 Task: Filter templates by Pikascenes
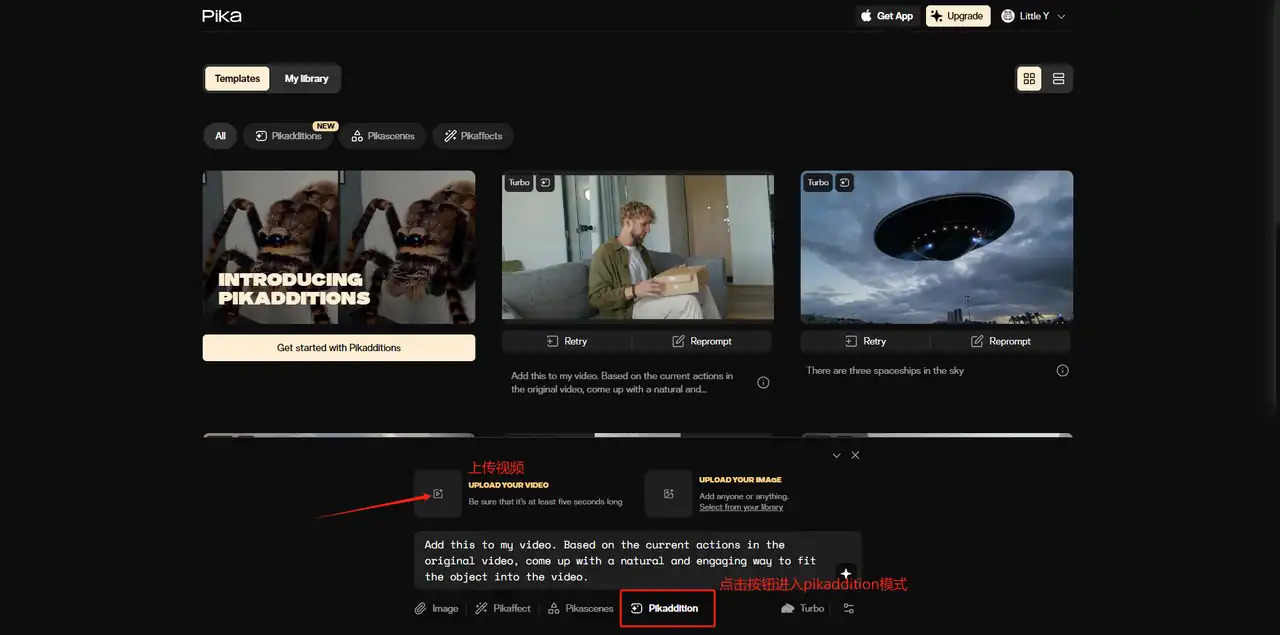383,136
